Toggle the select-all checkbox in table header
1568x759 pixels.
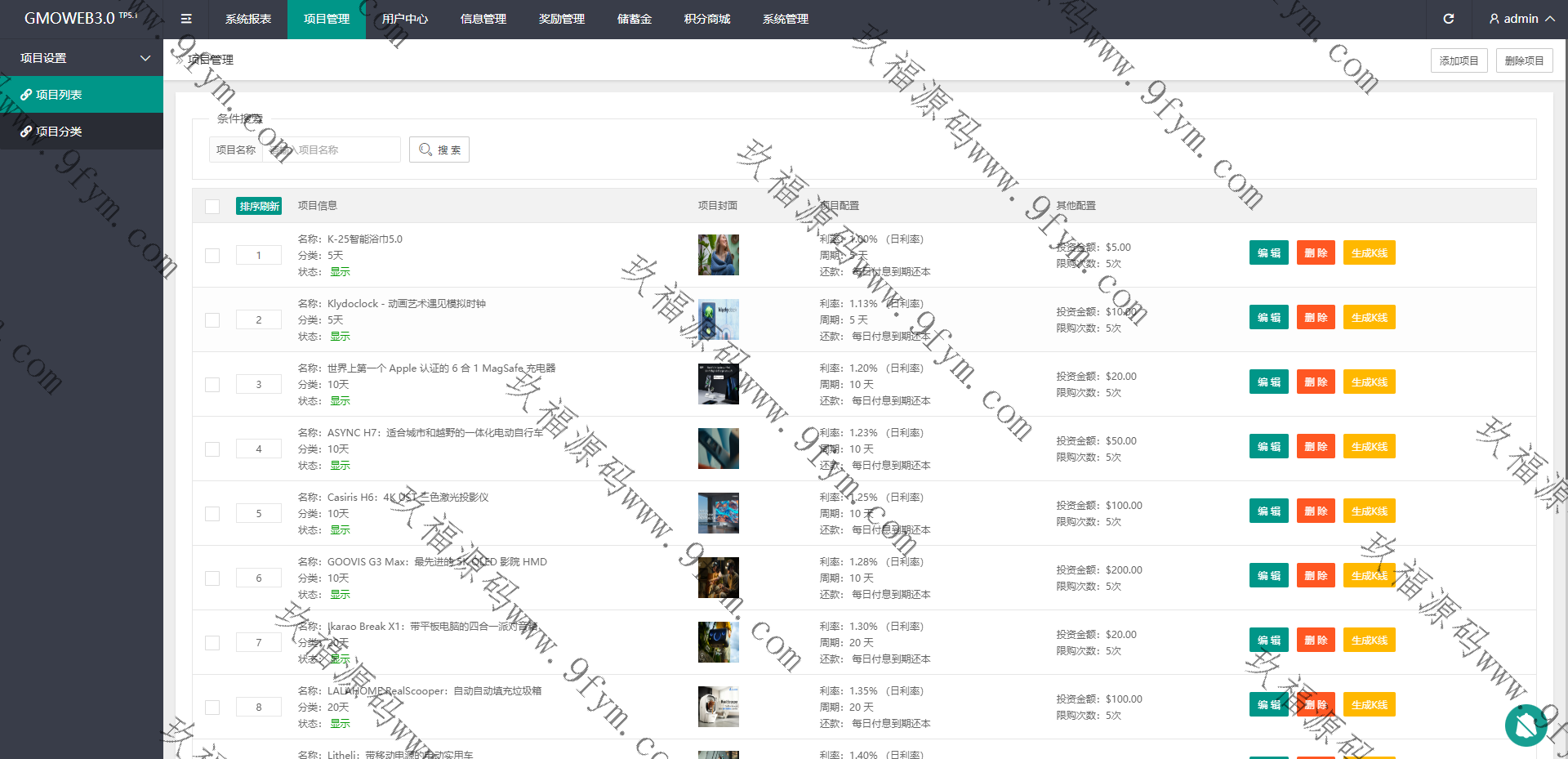point(212,206)
